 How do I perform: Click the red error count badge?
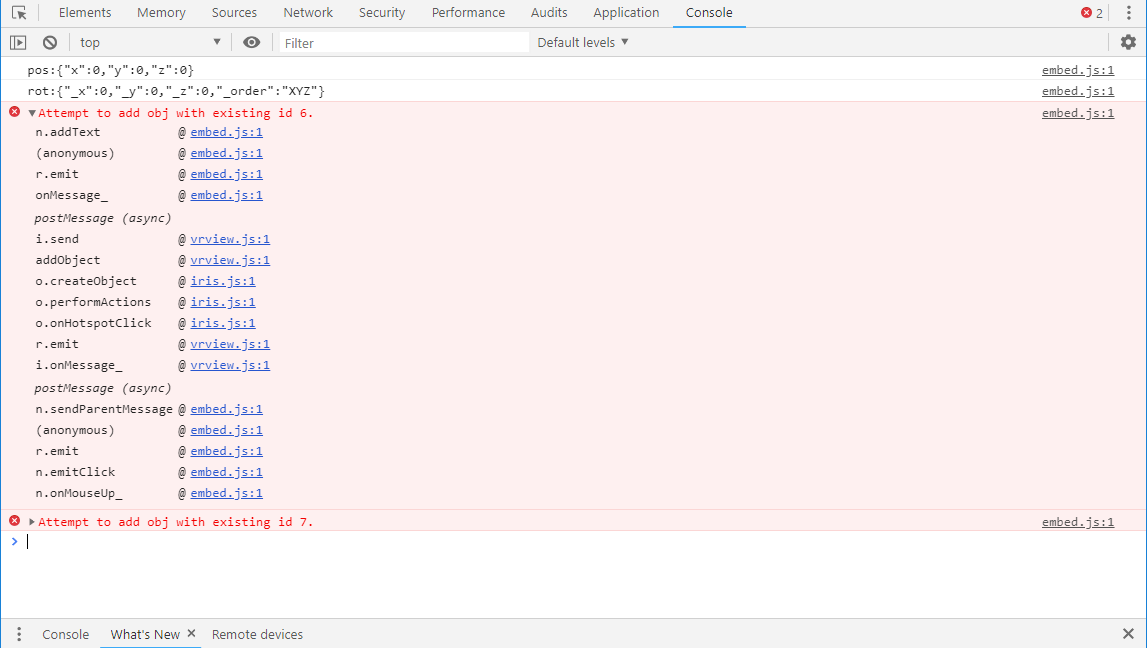click(1092, 13)
